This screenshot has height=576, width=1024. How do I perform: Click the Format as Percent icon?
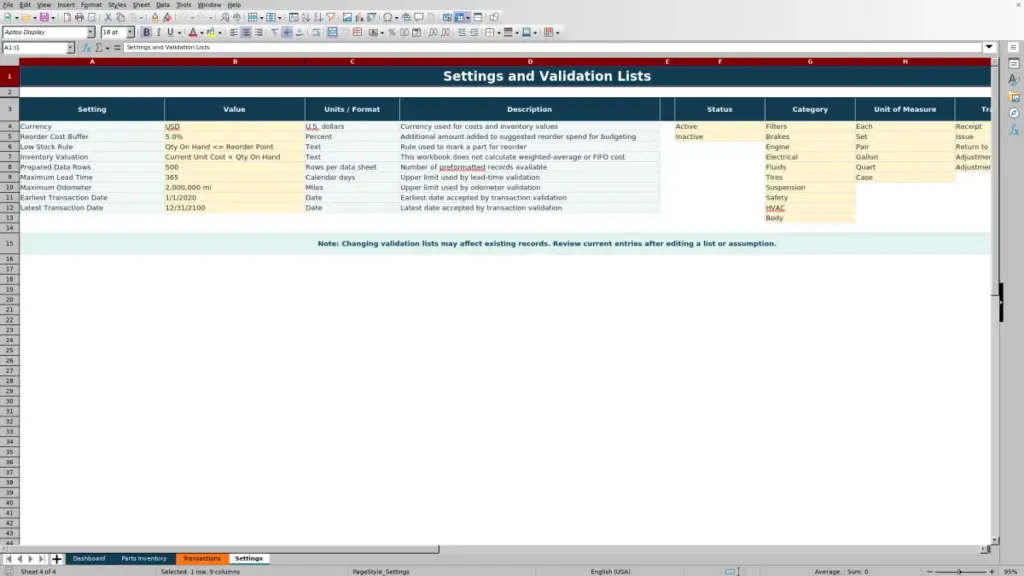pyautogui.click(x=392, y=32)
